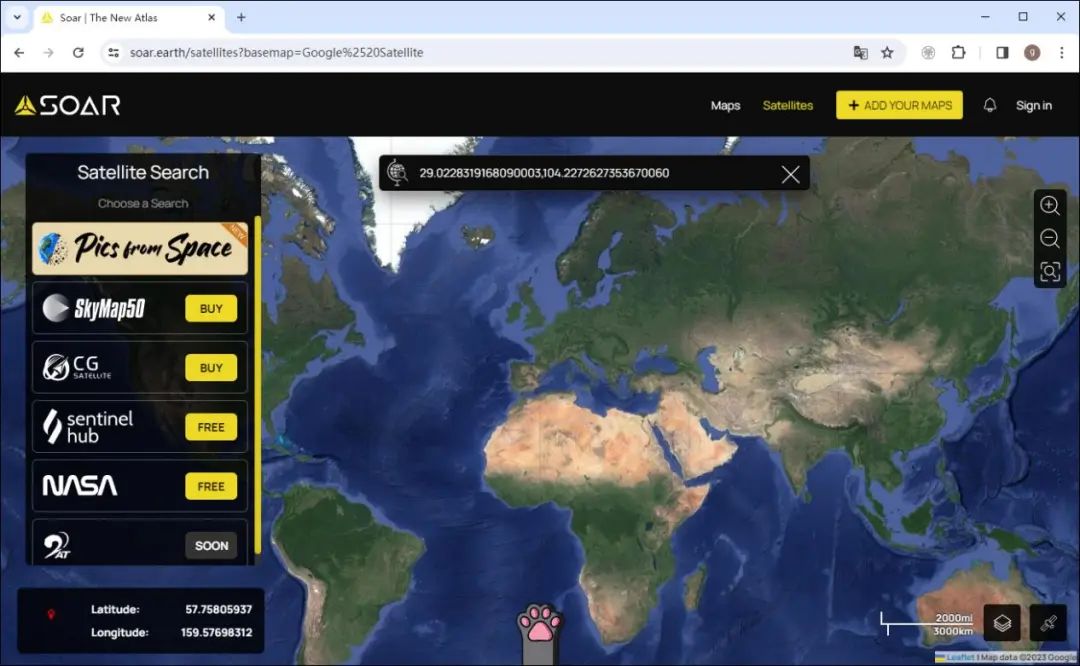This screenshot has width=1080, height=666.
Task: Click the globe search icon
Action: pos(397,172)
